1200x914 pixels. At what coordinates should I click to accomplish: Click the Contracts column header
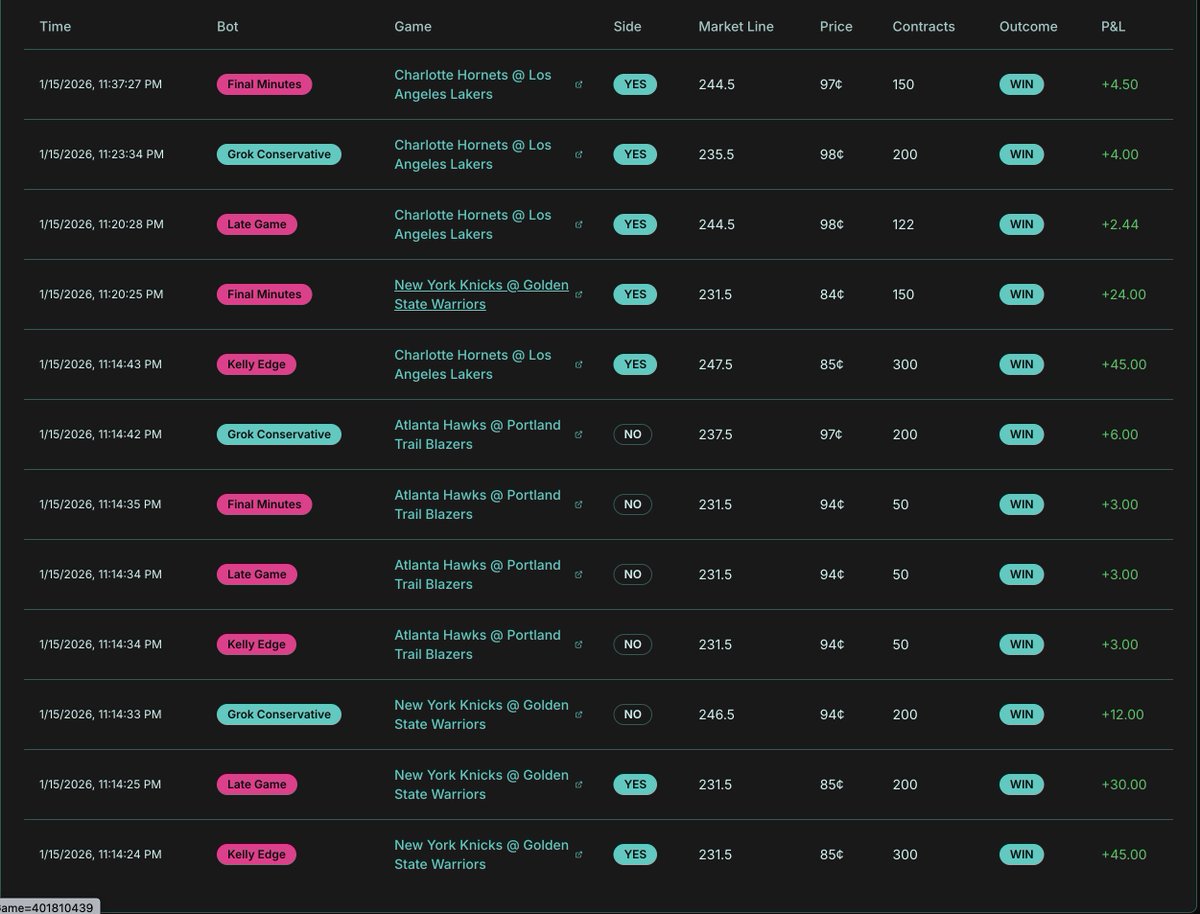pyautogui.click(x=924, y=27)
